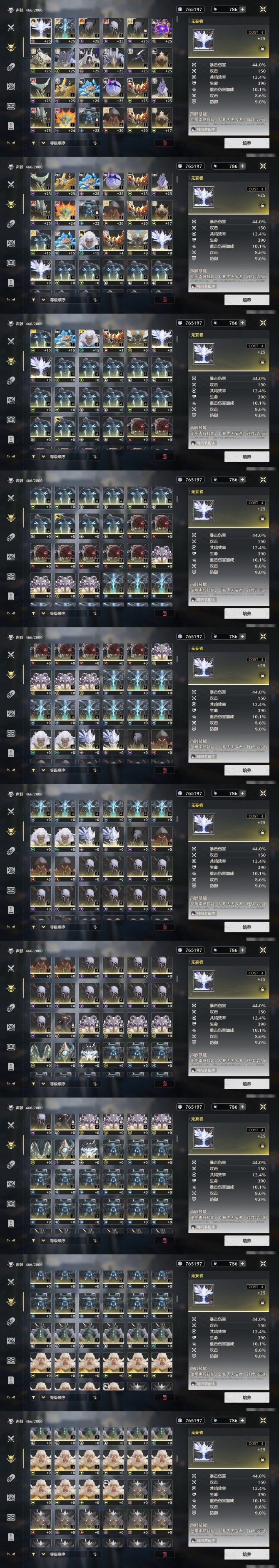
Task: Click the plus icon beside 786 in topmost header
Action: (242, 9)
